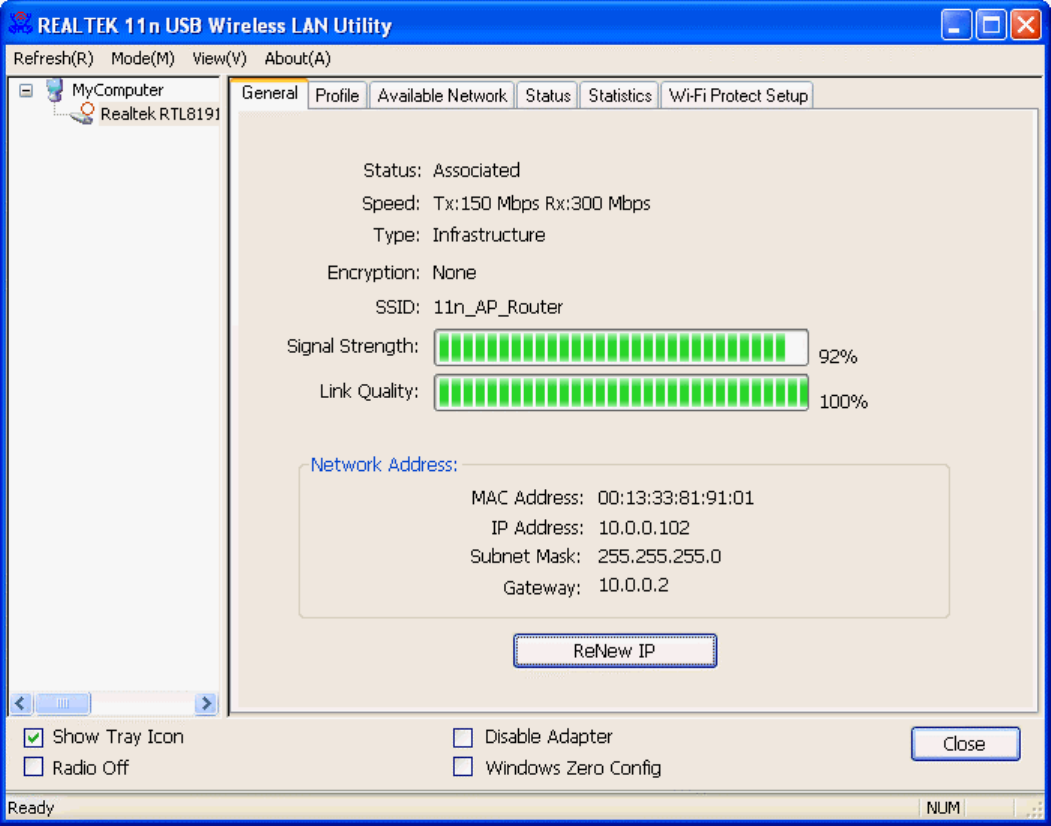Click the Close button at bottom right
The height and width of the screenshot is (826, 1051).
[965, 744]
